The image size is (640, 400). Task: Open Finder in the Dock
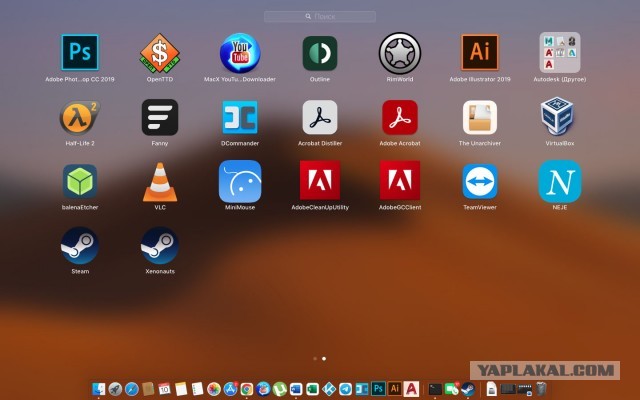click(98, 389)
